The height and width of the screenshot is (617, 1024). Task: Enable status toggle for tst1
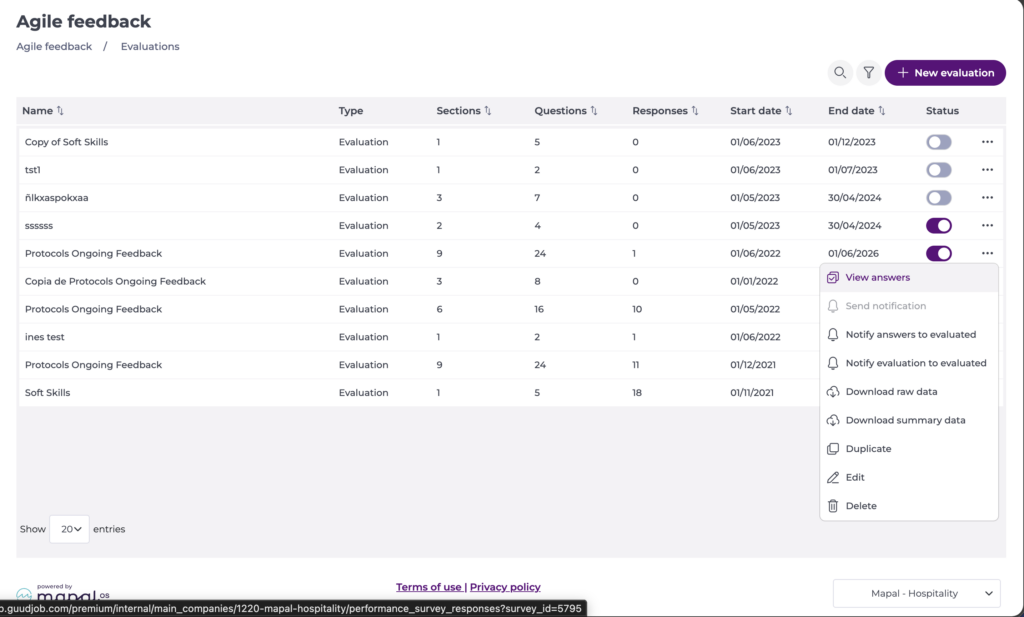[938, 170]
